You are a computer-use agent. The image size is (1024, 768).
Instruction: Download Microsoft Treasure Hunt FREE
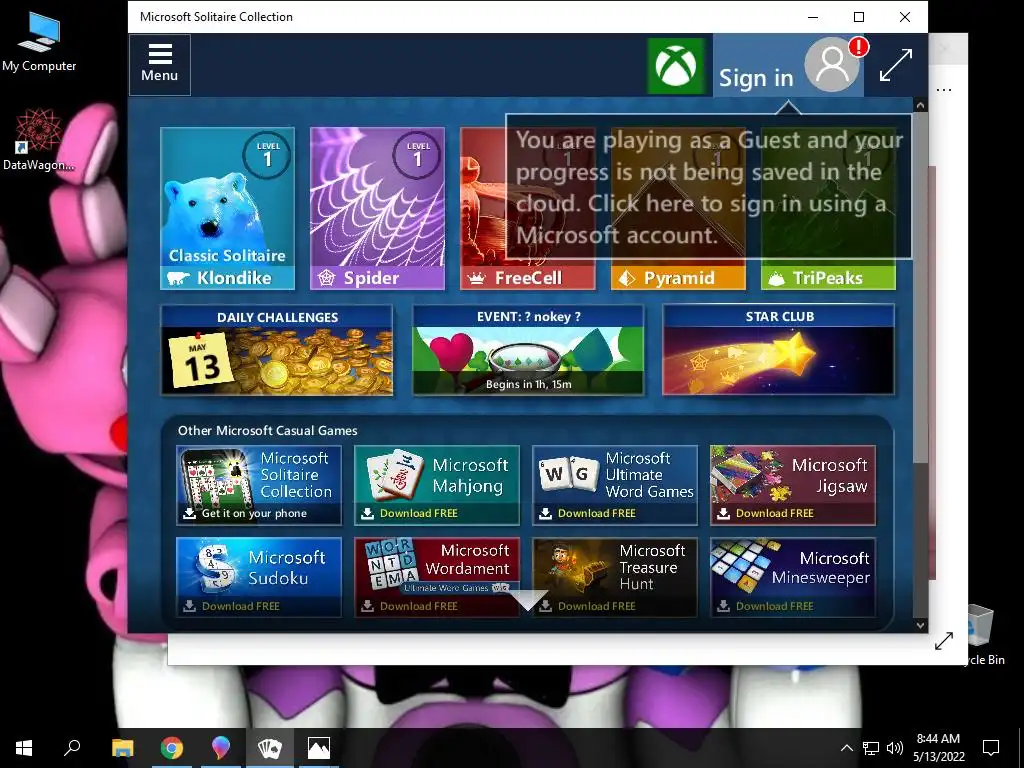[x=615, y=577]
